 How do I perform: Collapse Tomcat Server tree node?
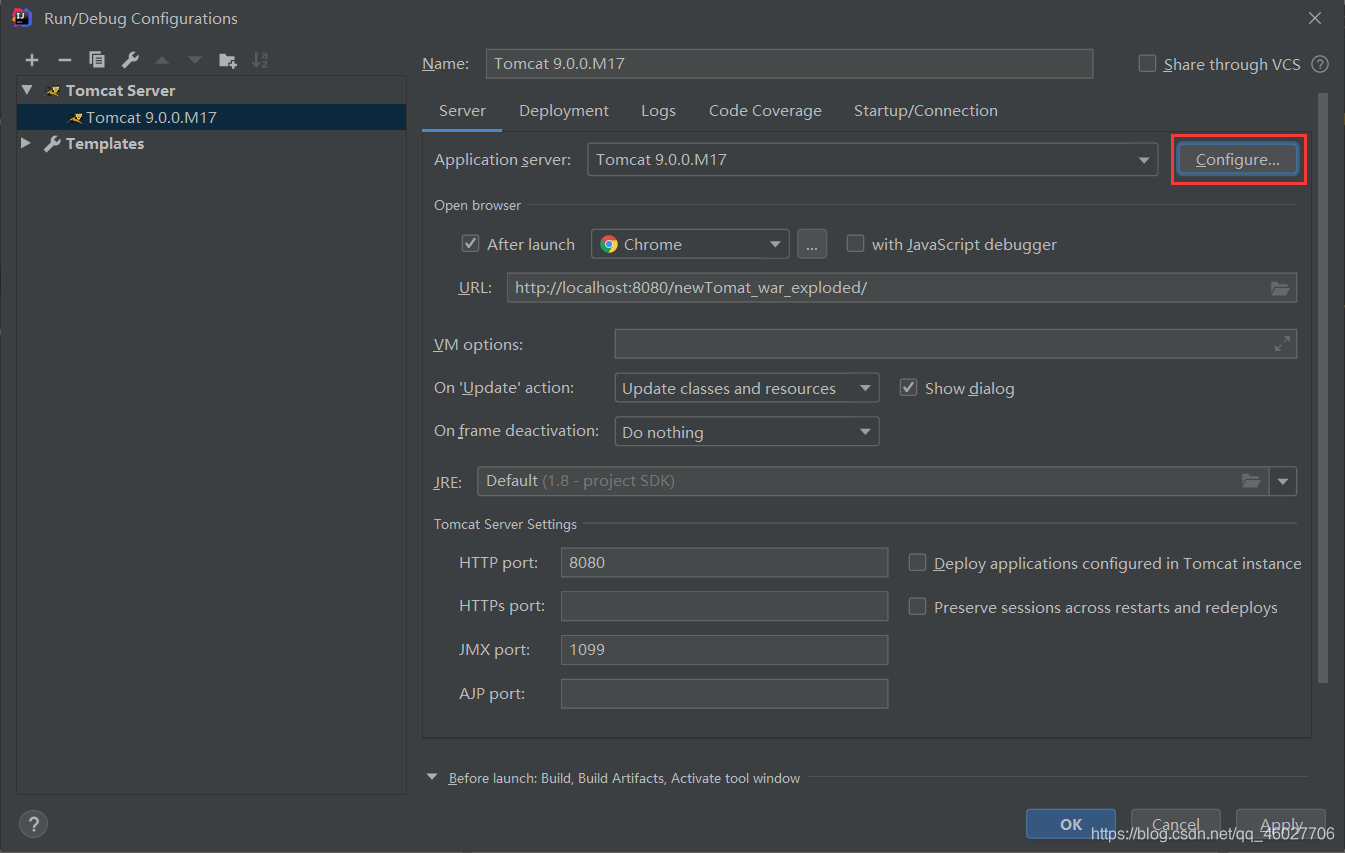(27, 90)
